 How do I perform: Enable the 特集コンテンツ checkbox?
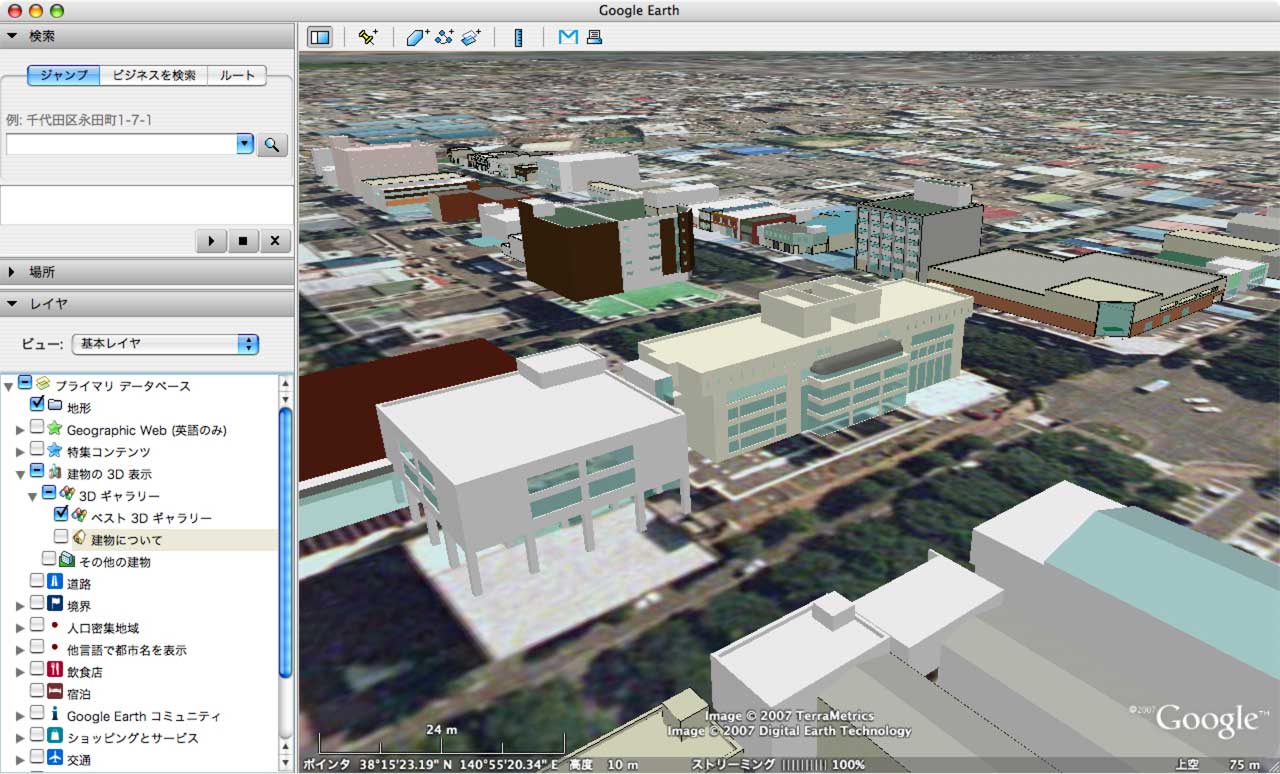(37, 450)
